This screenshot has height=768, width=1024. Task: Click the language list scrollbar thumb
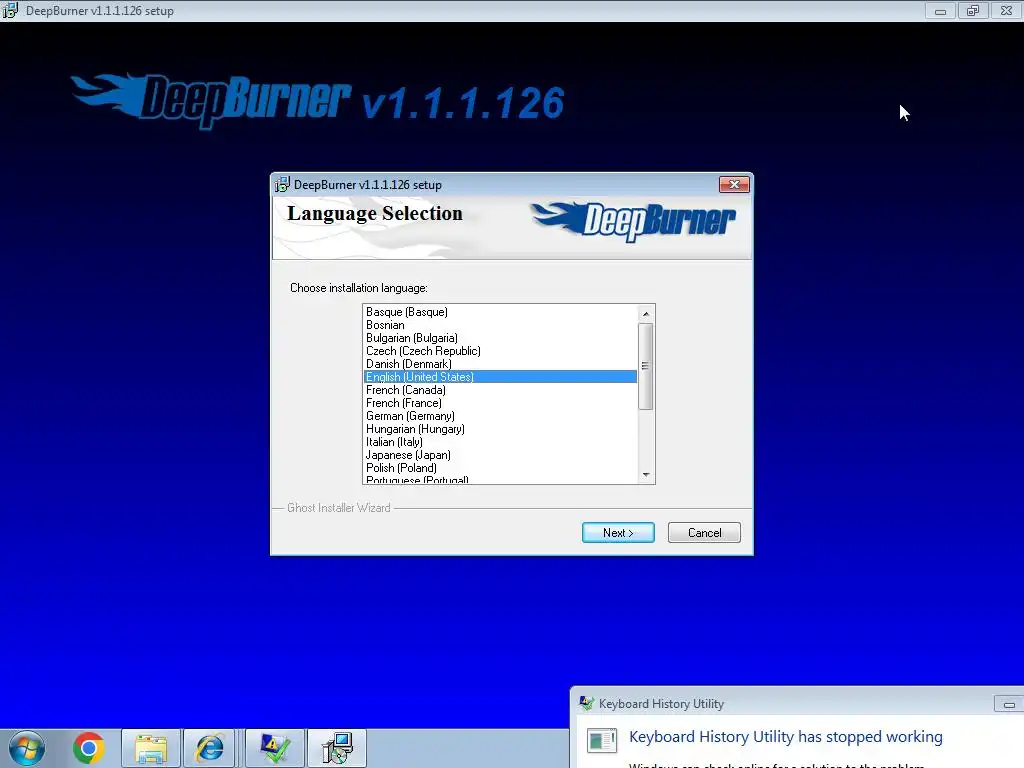point(646,366)
